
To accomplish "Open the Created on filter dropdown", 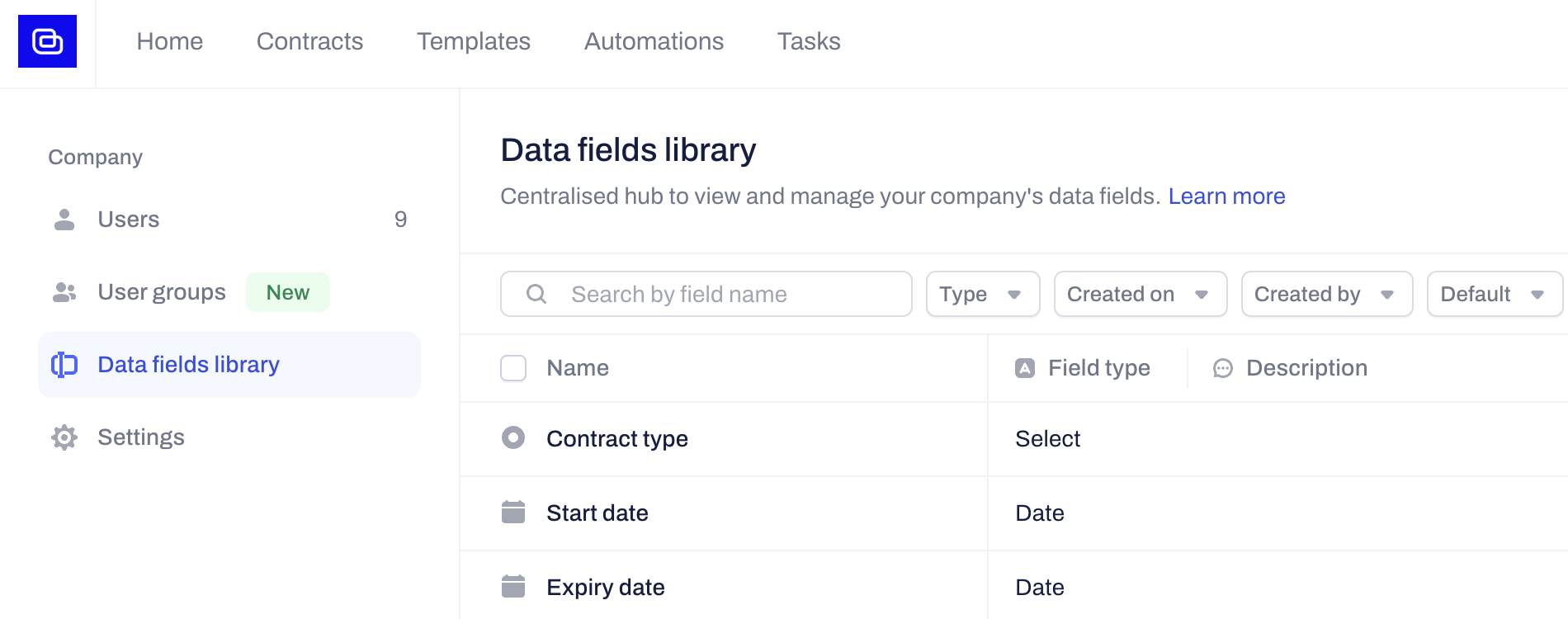I will pos(1140,294).
